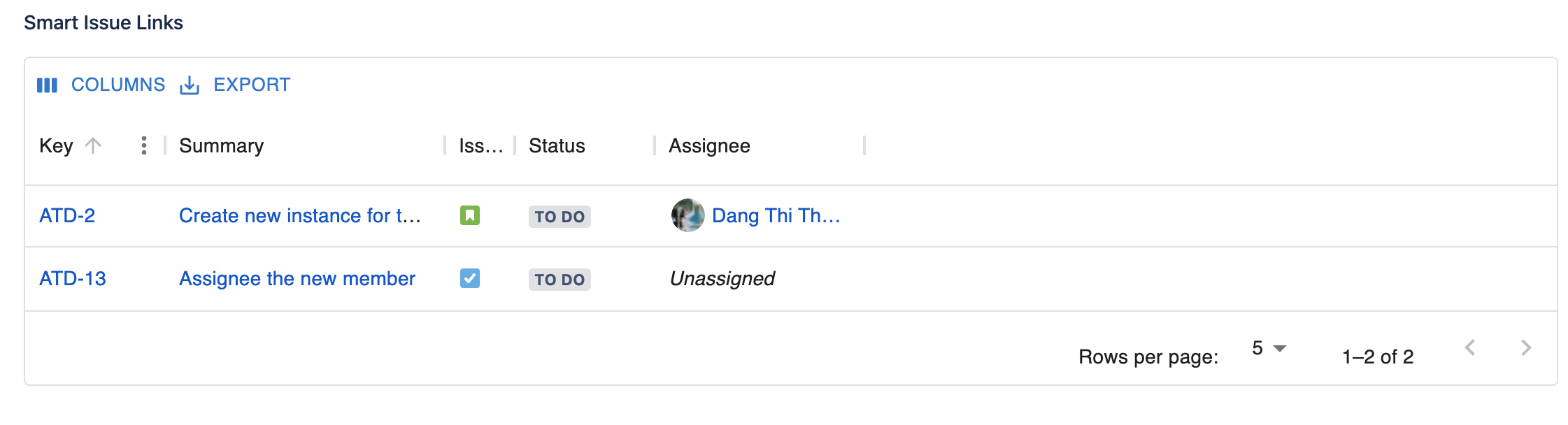Click the green story icon for ATD-2
1568x425 pixels.
pos(470,215)
